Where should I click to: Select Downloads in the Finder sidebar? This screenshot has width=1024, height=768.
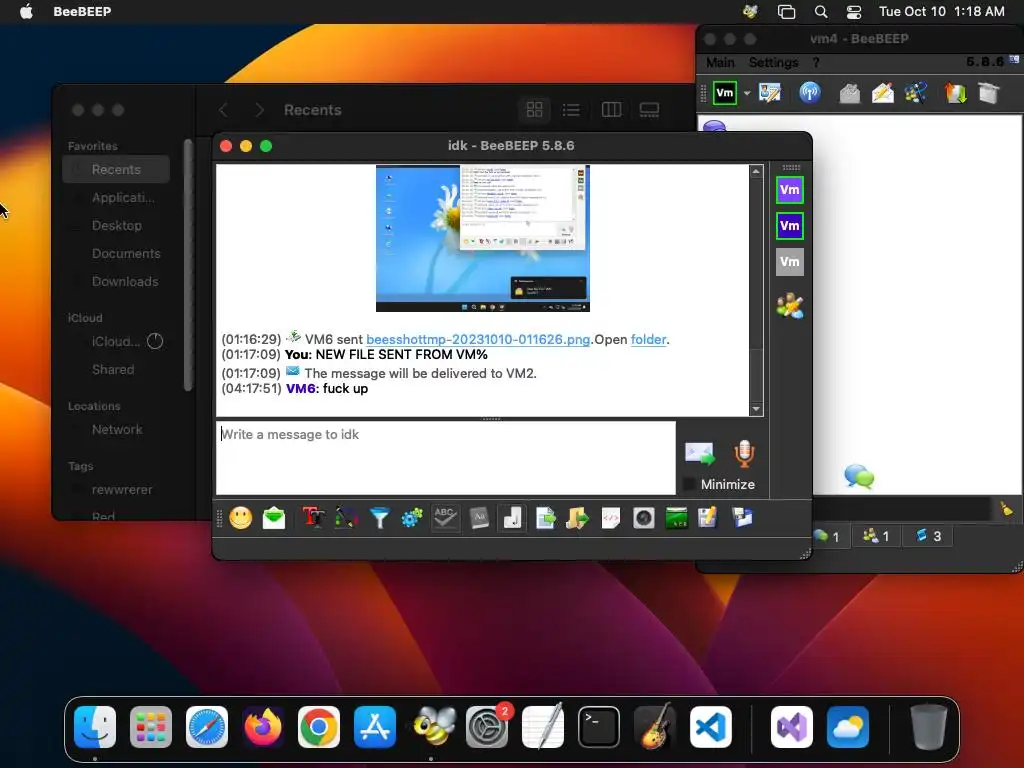tap(125, 281)
